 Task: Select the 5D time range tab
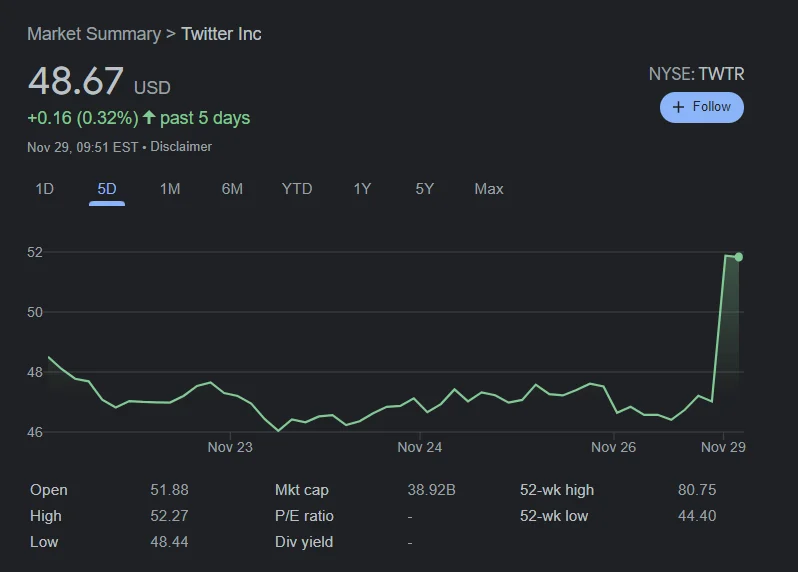(x=107, y=189)
